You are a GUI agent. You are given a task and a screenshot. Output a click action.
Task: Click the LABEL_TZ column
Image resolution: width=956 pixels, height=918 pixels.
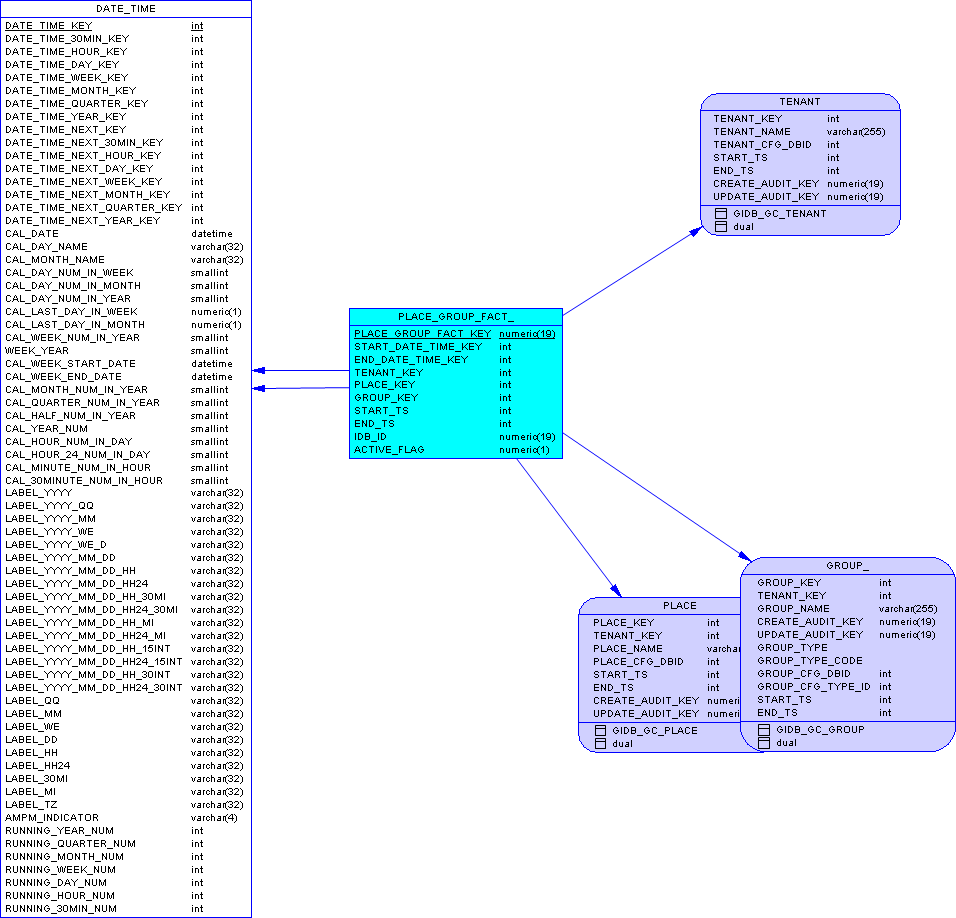31,805
